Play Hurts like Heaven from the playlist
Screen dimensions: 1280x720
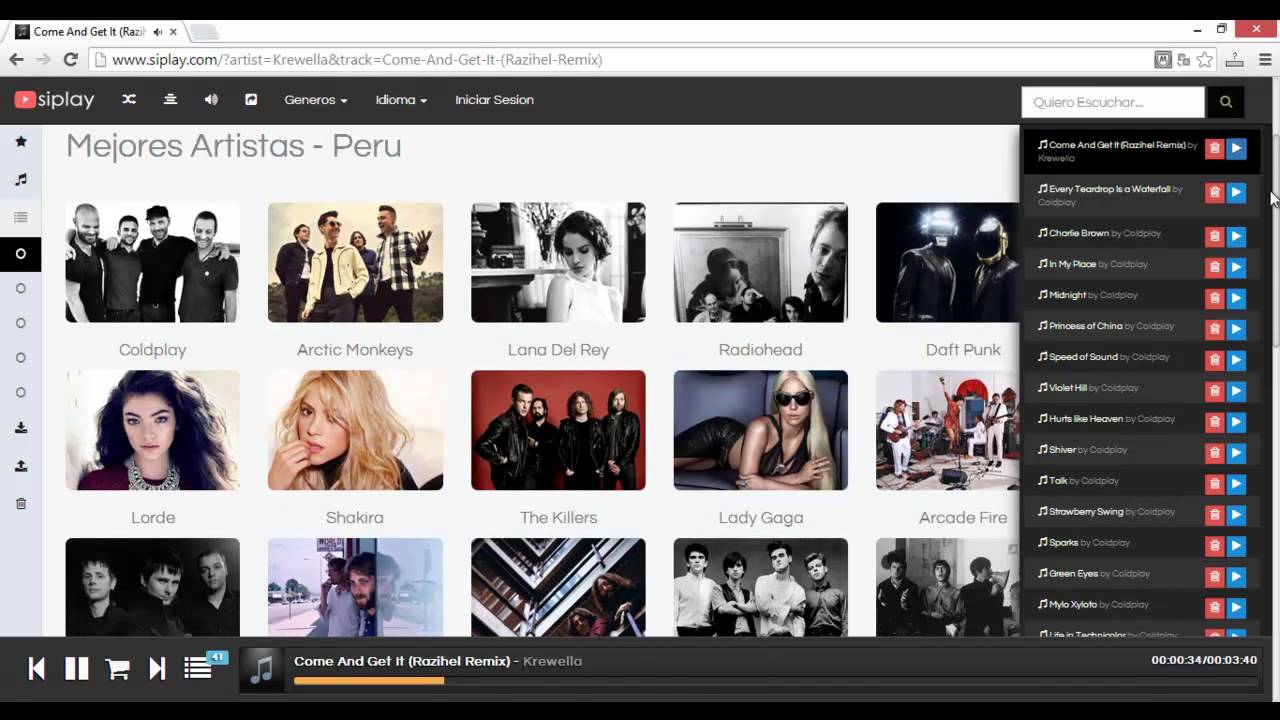[1237, 422]
